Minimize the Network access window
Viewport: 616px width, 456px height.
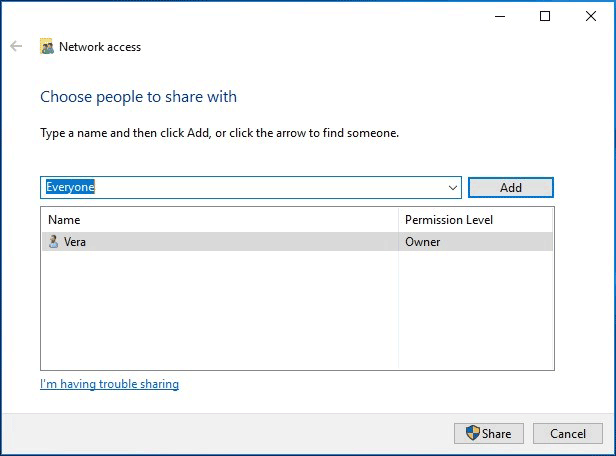499,16
